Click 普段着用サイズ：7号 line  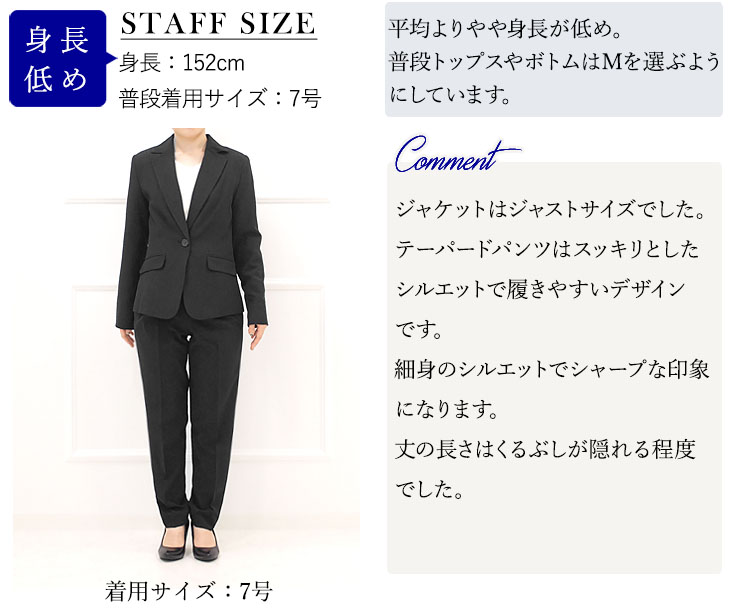point(220,98)
